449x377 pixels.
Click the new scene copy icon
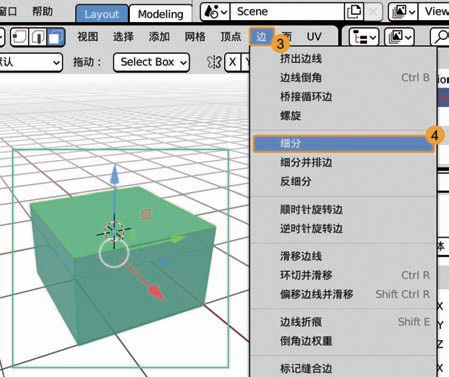click(354, 12)
